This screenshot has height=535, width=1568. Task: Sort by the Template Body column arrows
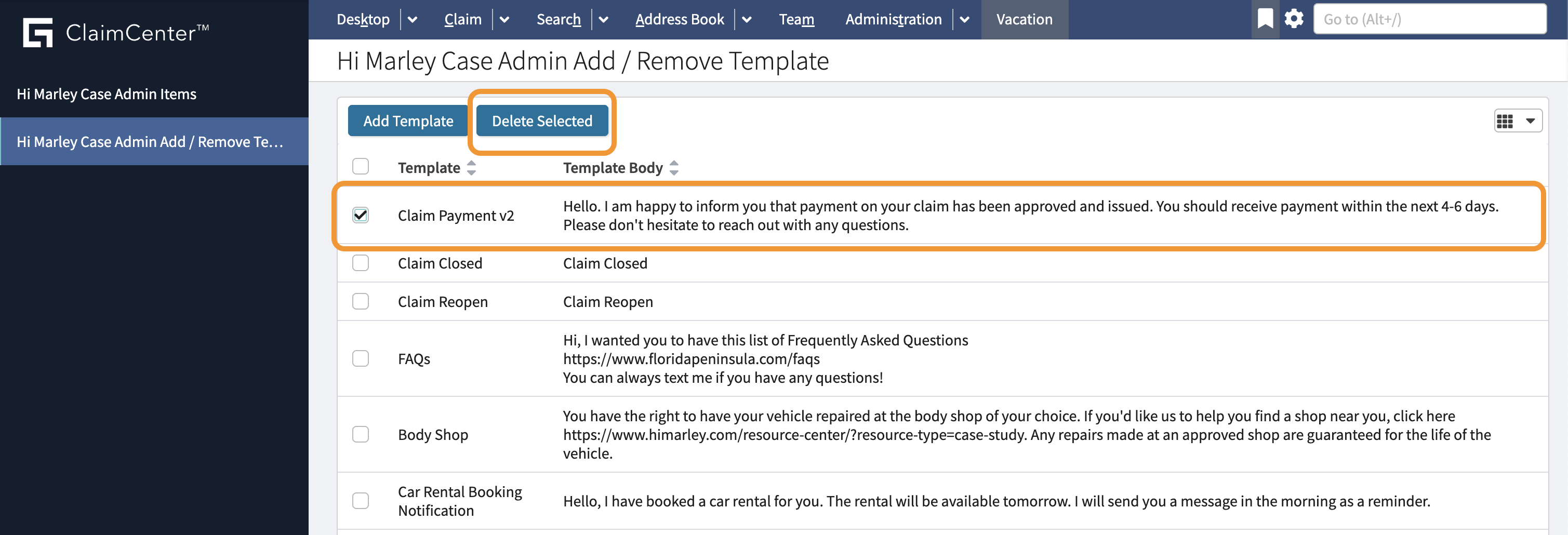(x=673, y=168)
